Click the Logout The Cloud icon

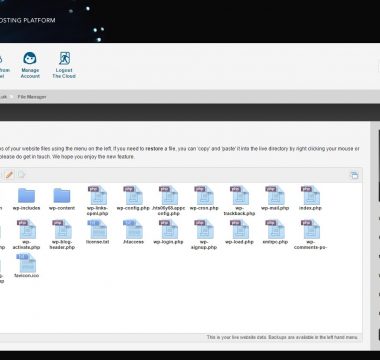point(64,65)
